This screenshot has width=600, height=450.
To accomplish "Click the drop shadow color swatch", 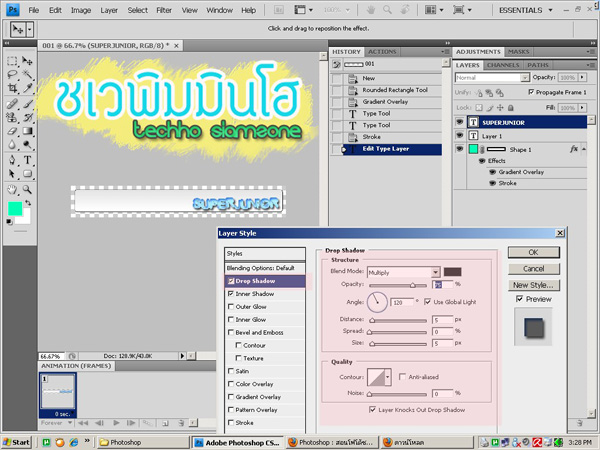I will (452, 272).
